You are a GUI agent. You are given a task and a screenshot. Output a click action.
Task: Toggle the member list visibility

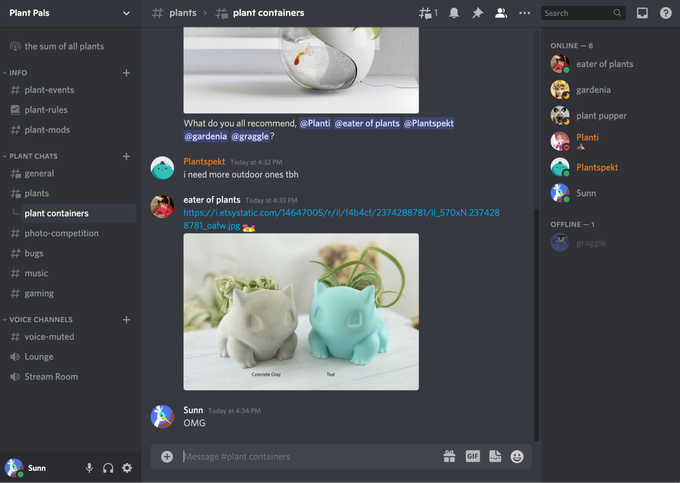pos(500,13)
